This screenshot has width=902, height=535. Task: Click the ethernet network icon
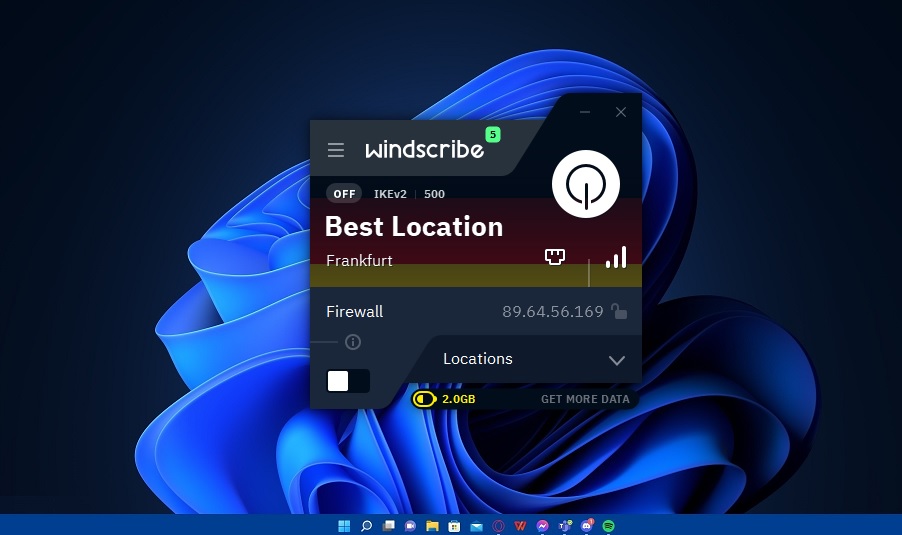(555, 257)
